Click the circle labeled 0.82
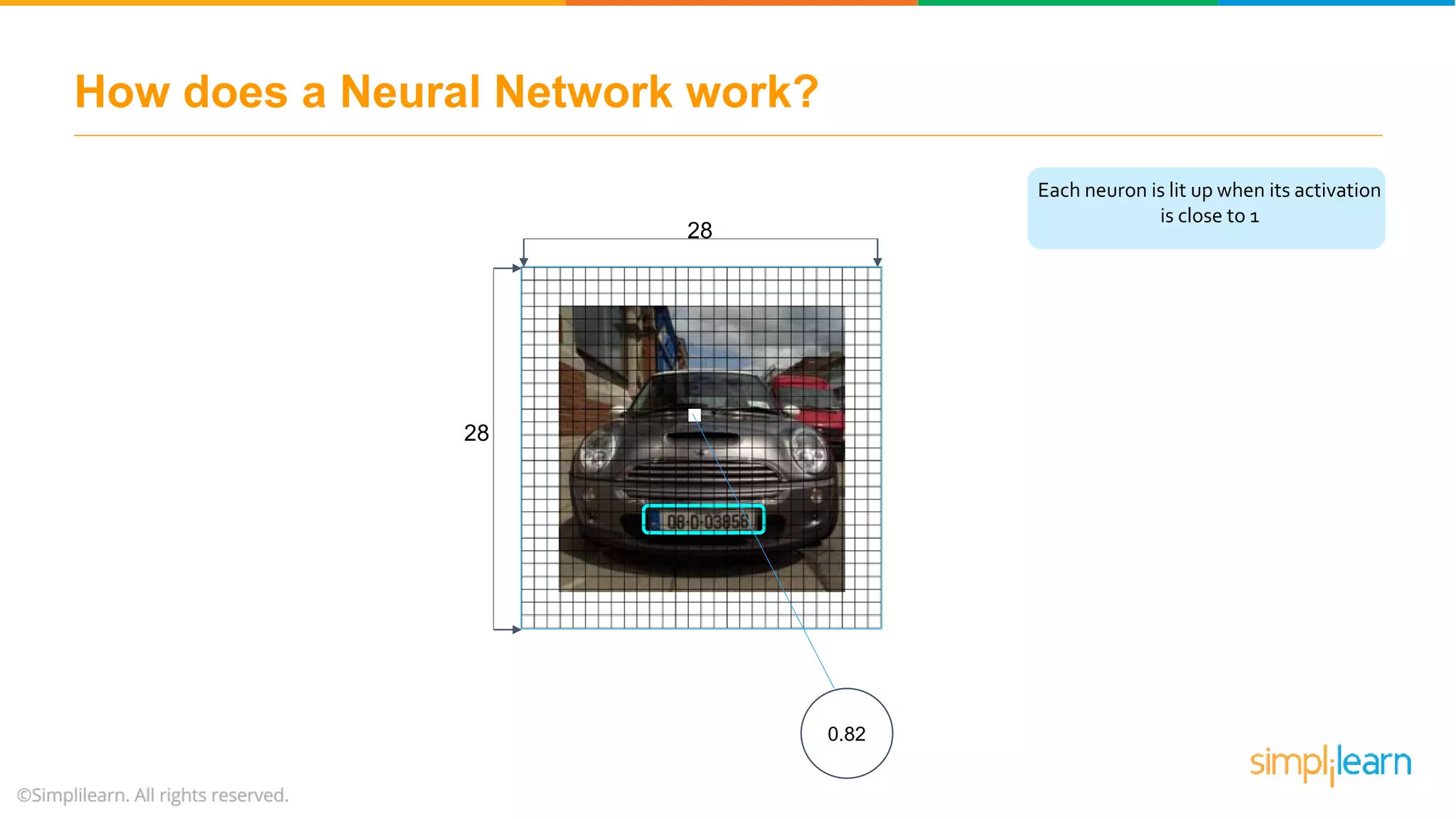1456x819 pixels. pyautogui.click(x=847, y=733)
